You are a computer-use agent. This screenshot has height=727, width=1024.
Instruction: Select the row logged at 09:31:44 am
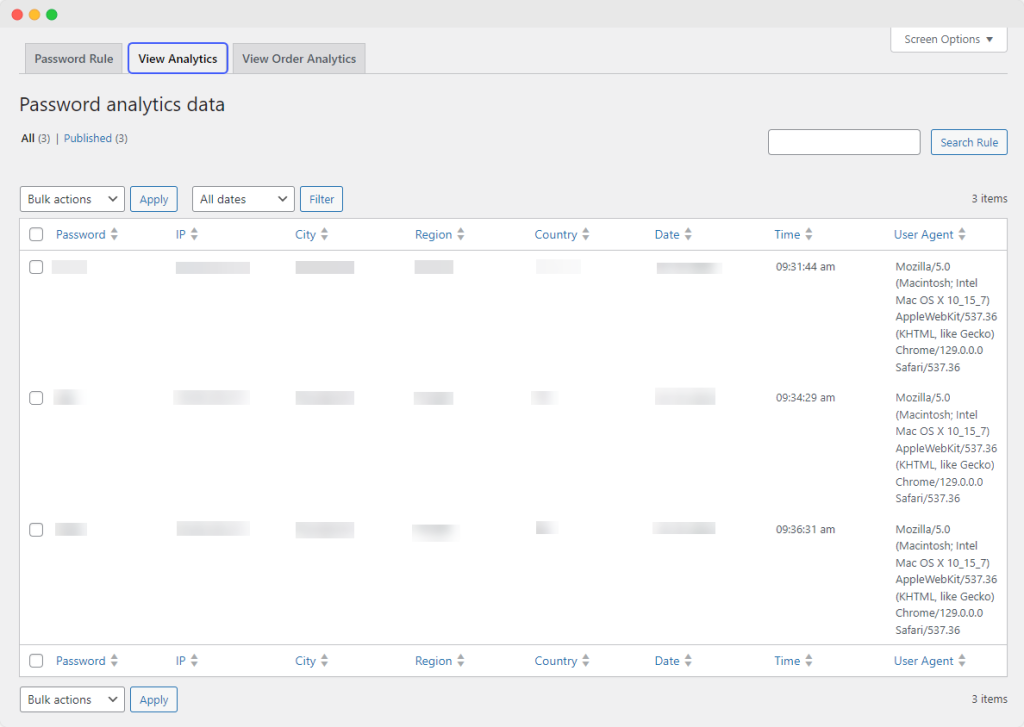(x=36, y=267)
